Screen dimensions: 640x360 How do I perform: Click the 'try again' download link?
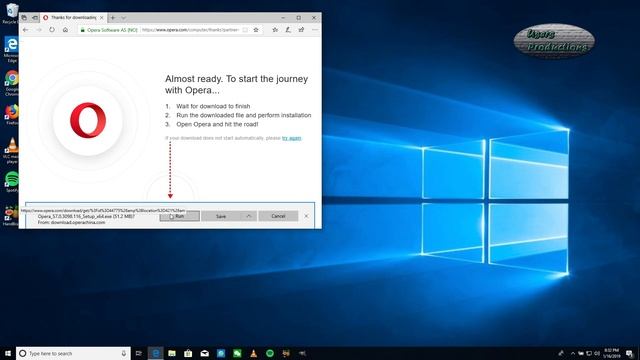(291, 138)
